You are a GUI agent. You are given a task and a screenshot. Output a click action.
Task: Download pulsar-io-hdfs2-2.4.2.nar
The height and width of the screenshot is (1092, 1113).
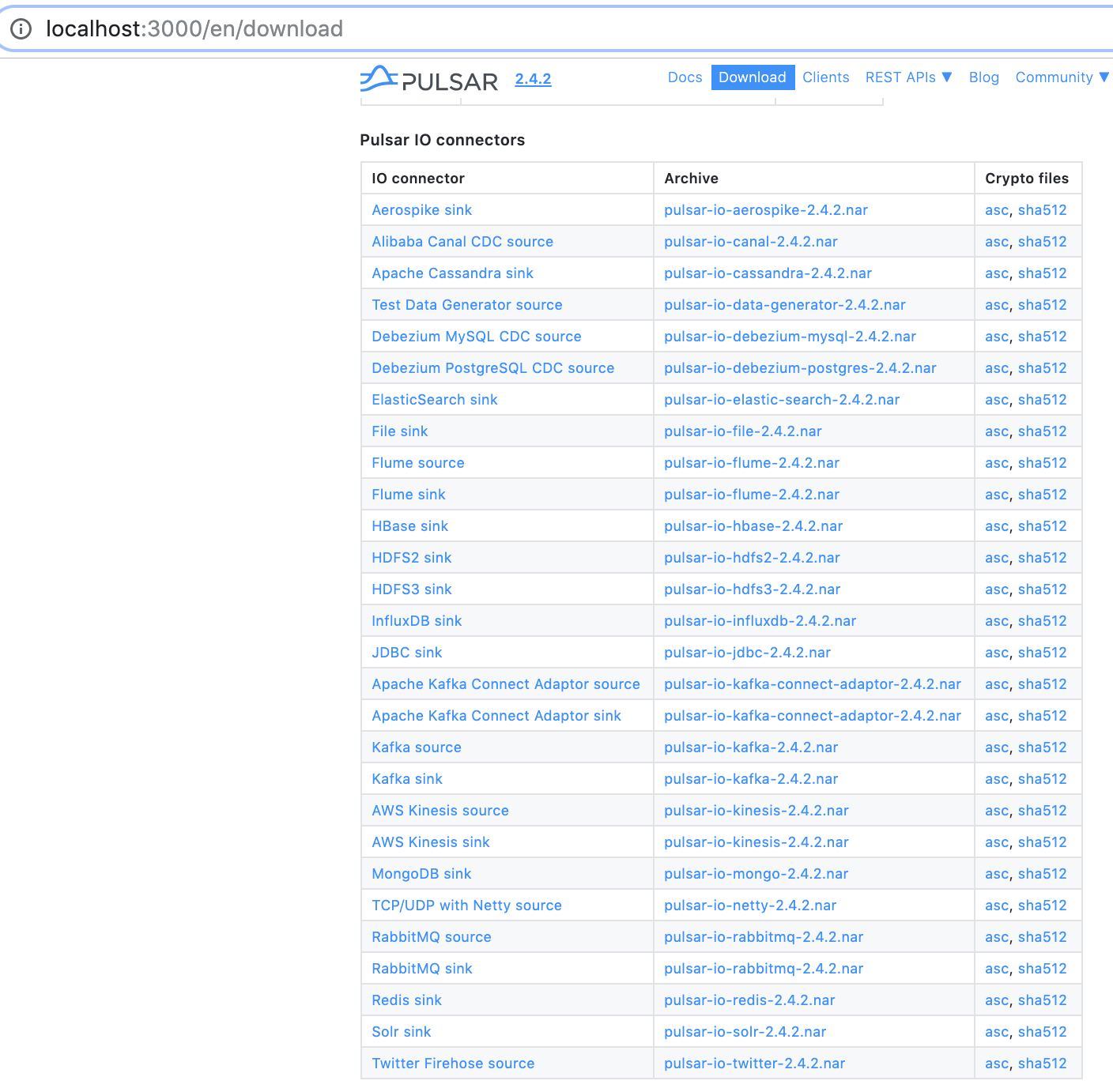tap(752, 558)
